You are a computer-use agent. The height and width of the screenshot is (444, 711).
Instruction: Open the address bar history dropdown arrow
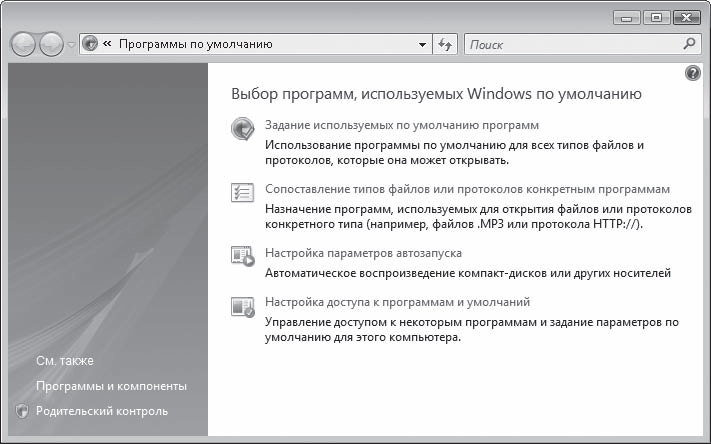(422, 45)
